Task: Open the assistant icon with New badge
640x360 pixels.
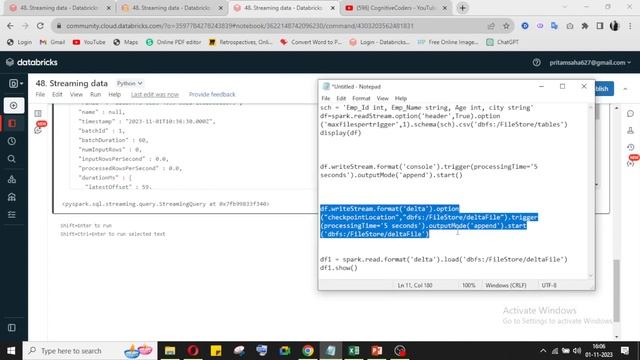Action: pos(38,130)
